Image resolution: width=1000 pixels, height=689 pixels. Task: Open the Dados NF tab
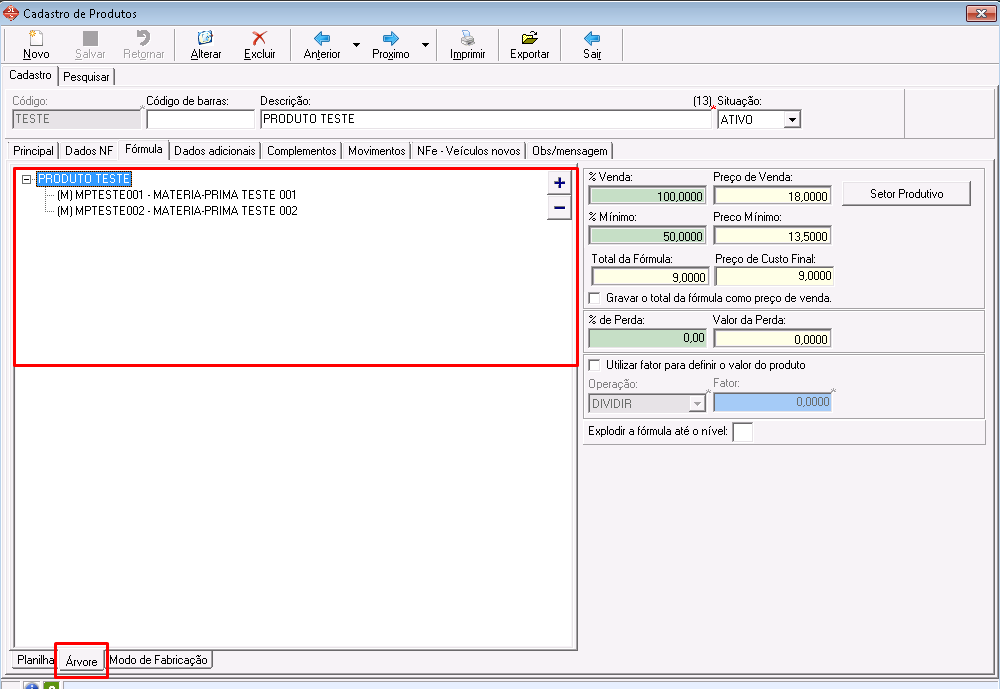click(x=89, y=151)
